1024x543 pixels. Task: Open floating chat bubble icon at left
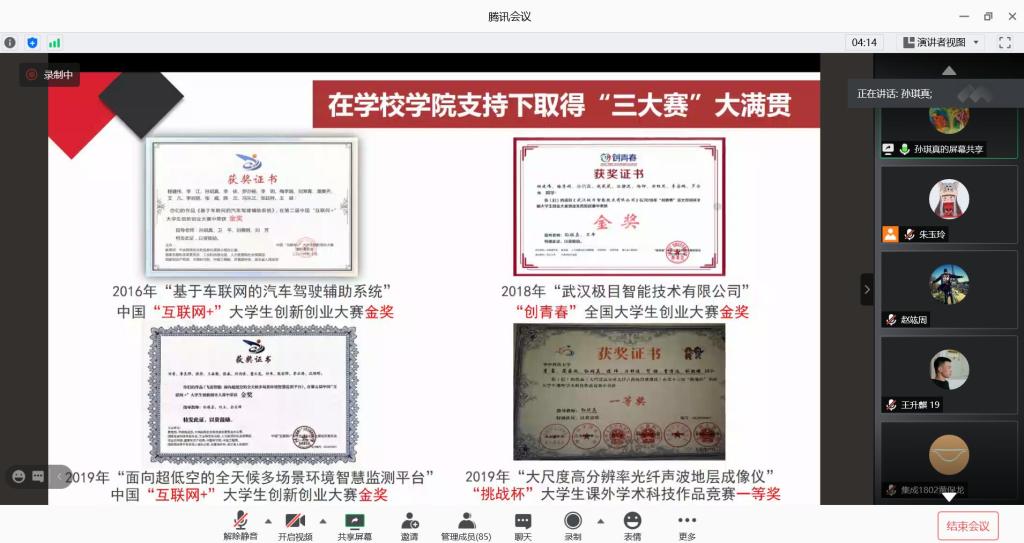[39, 476]
